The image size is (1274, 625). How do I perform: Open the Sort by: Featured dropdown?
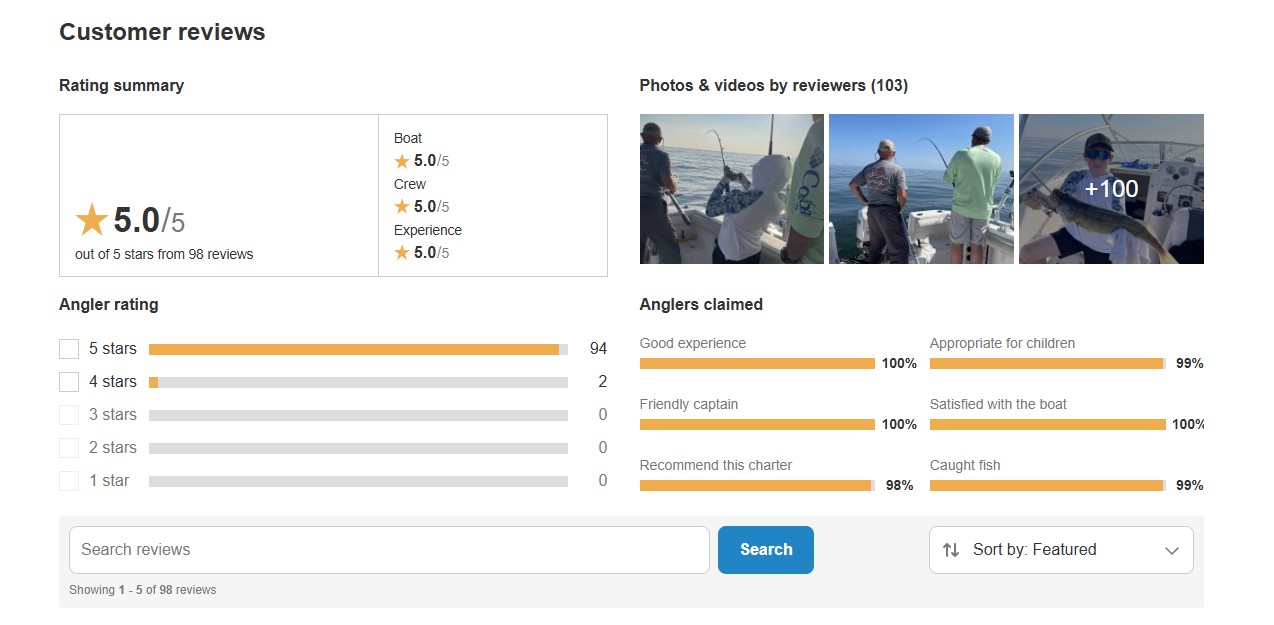coord(1060,550)
